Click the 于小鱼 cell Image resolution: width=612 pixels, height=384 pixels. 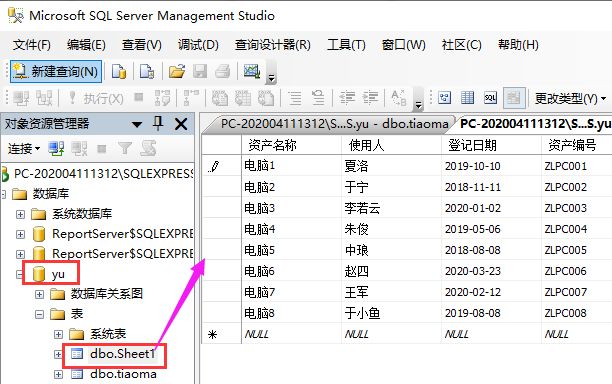[x=391, y=313]
